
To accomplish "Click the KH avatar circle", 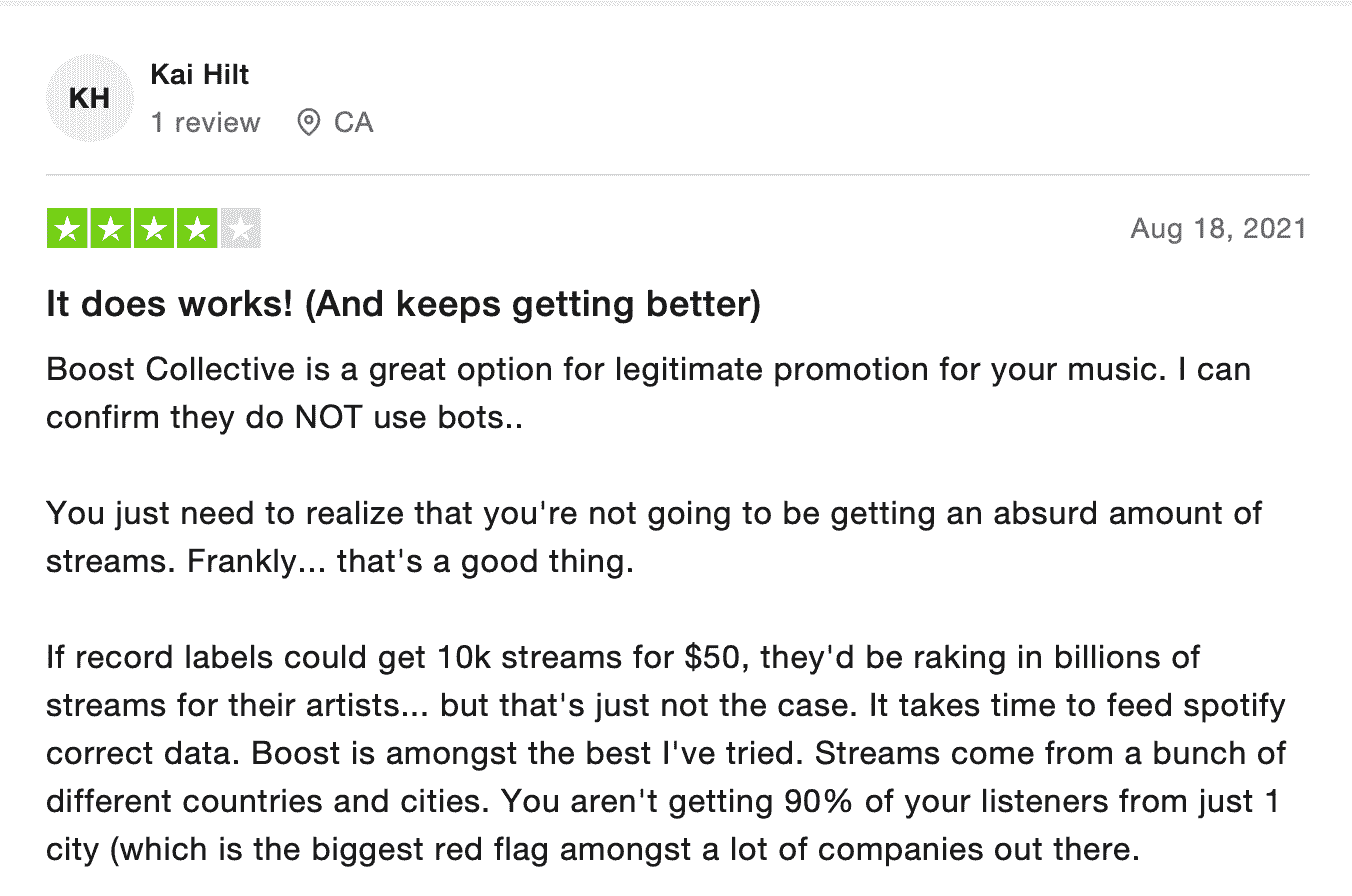I will point(90,98).
